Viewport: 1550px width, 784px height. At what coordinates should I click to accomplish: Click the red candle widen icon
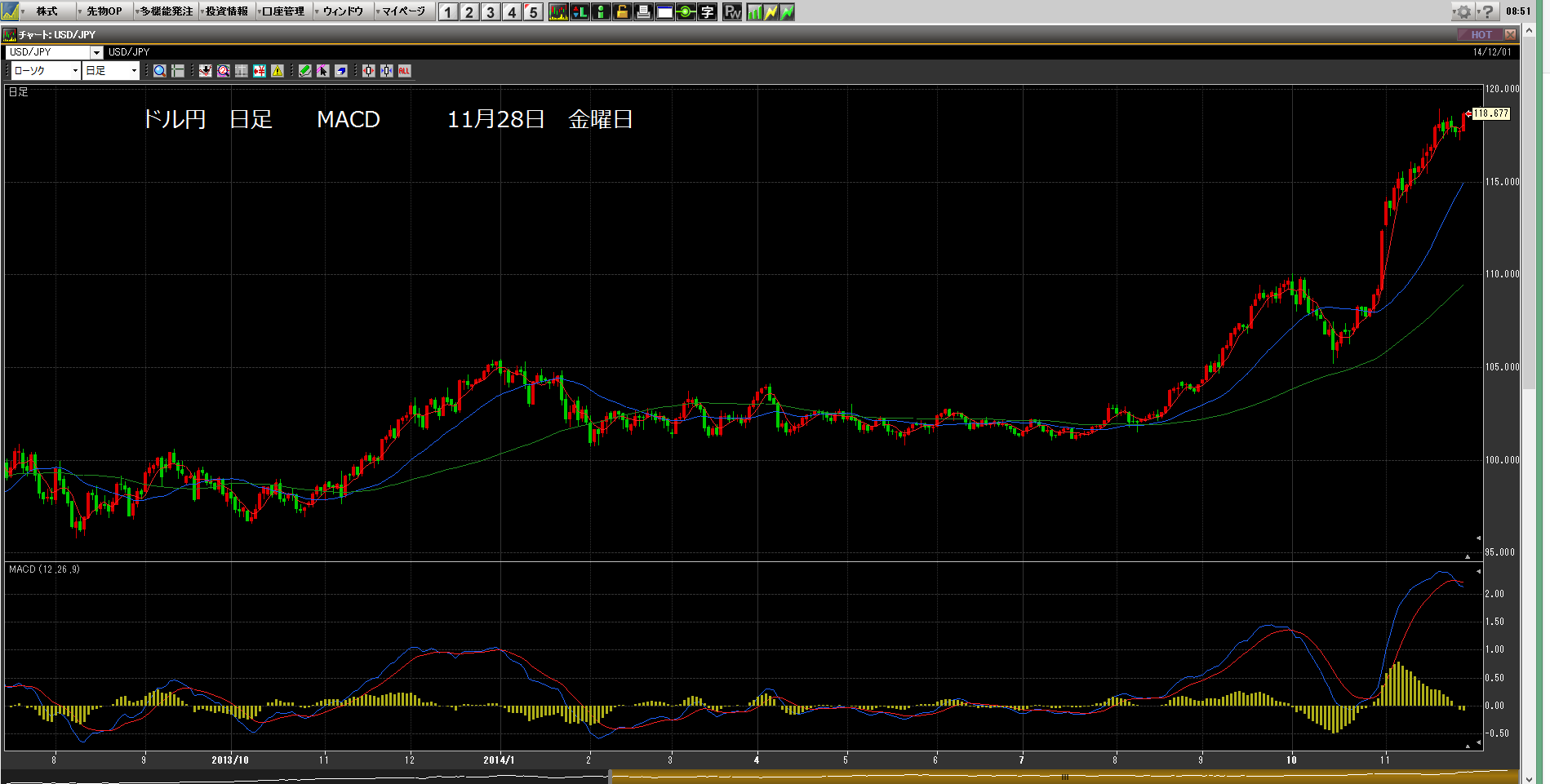[x=368, y=71]
